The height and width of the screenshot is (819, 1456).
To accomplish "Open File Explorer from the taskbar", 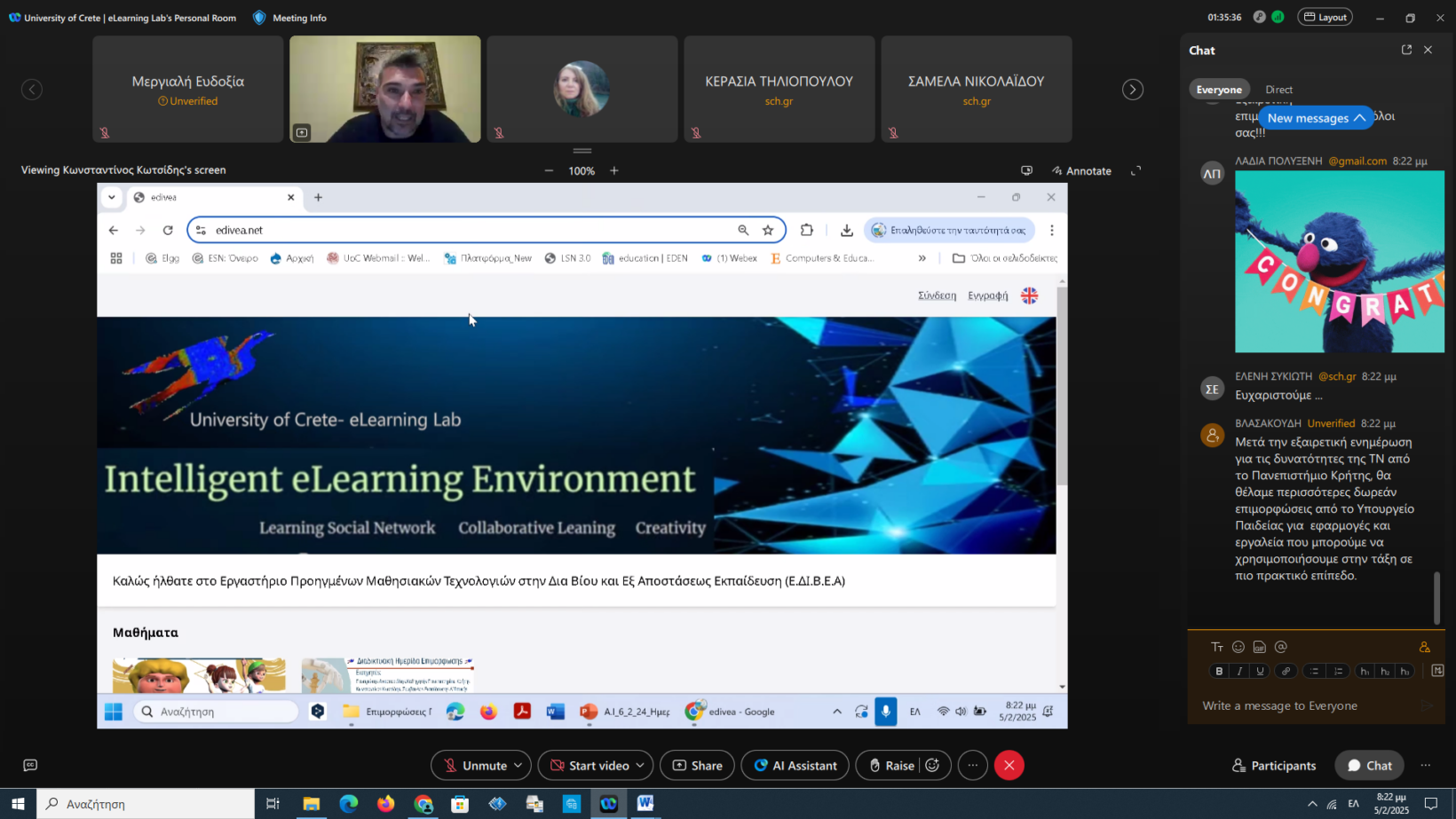I will point(312,804).
